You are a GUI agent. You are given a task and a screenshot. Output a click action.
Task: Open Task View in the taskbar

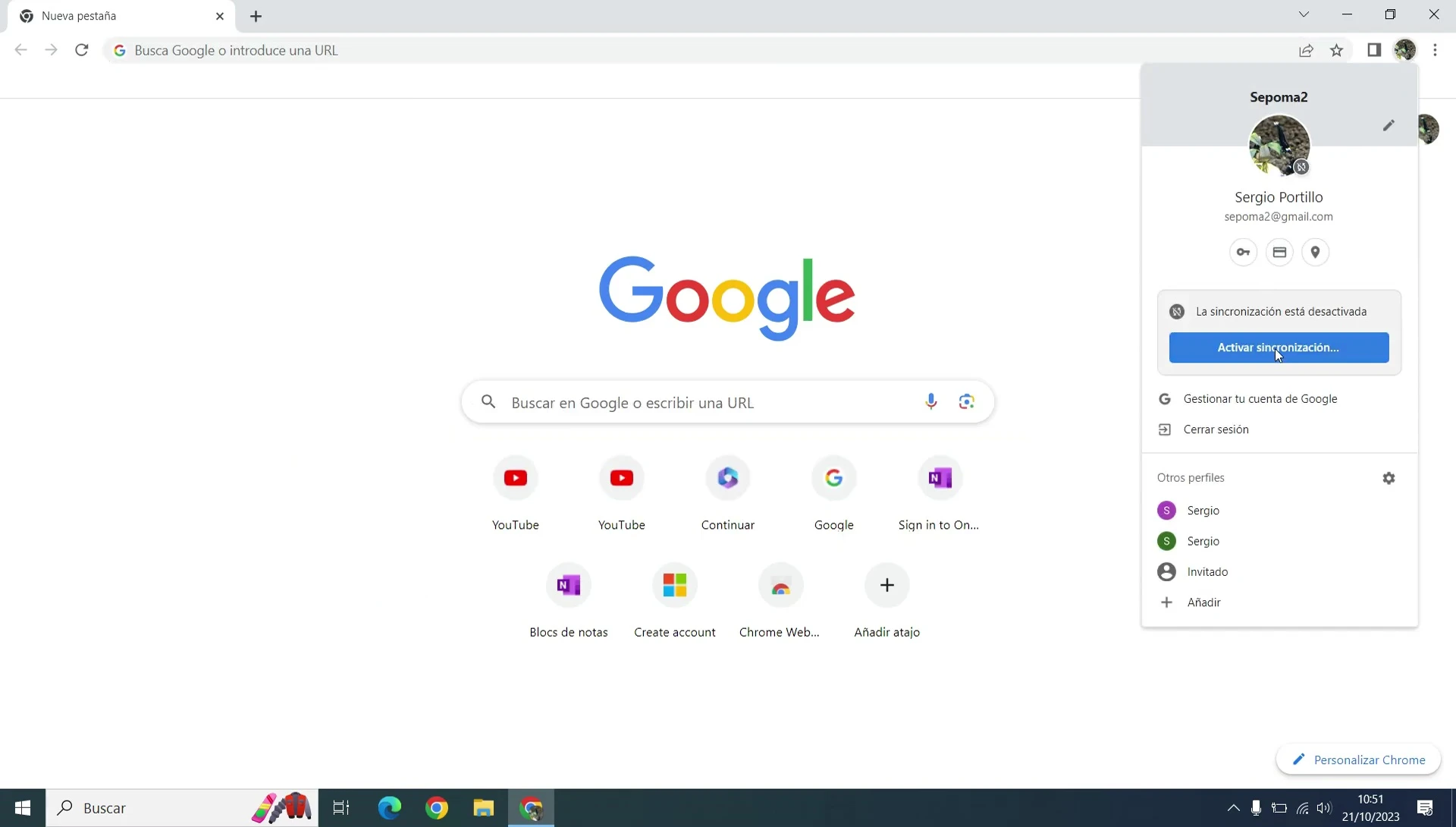click(x=341, y=808)
